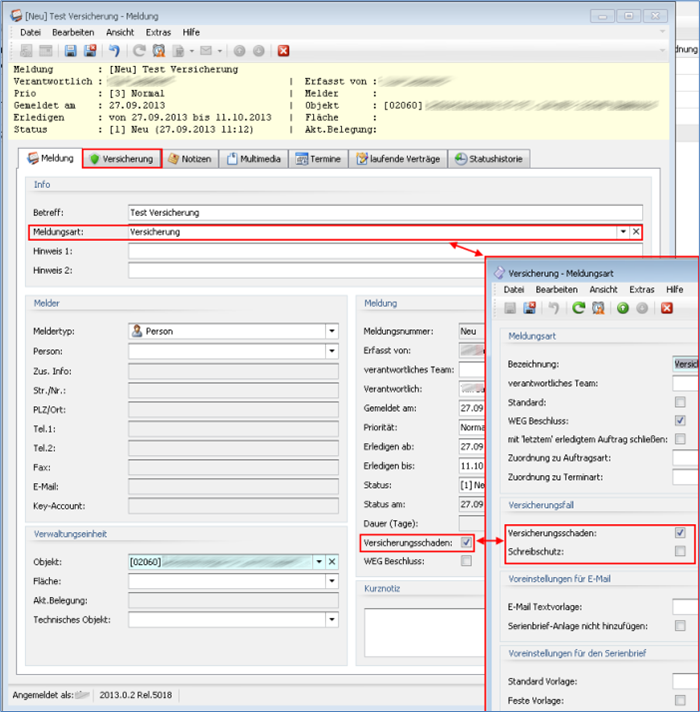This screenshot has height=712, width=700.
Task: Click into the Betreff text field
Action: (385, 213)
